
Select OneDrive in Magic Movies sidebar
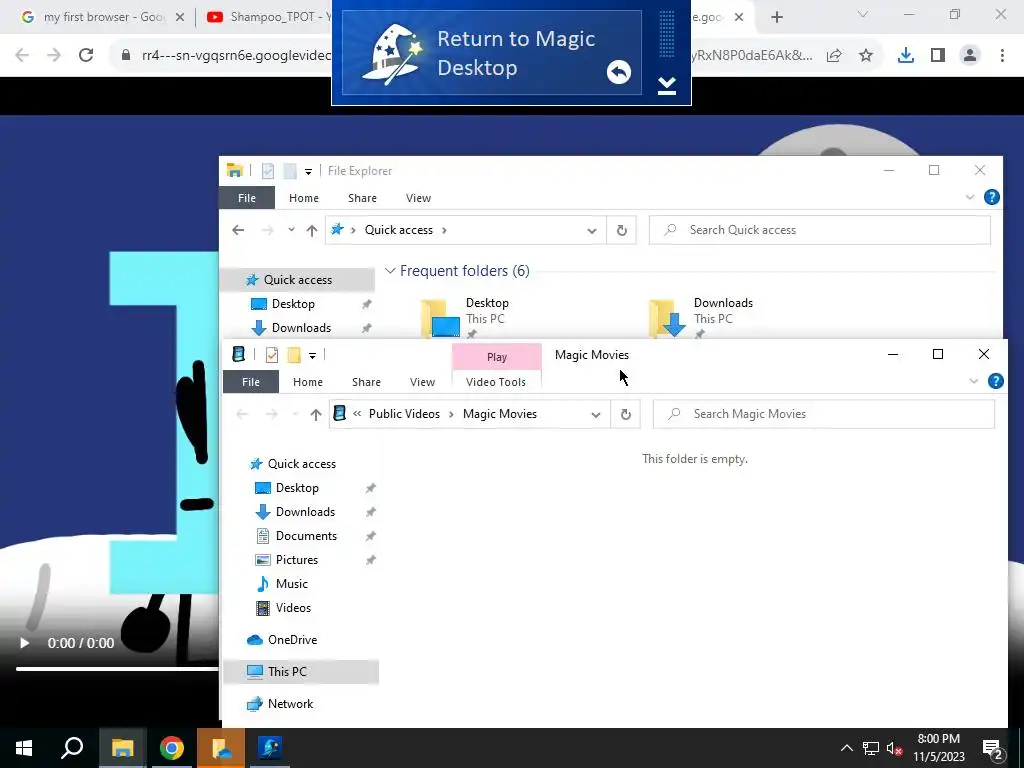(292, 640)
